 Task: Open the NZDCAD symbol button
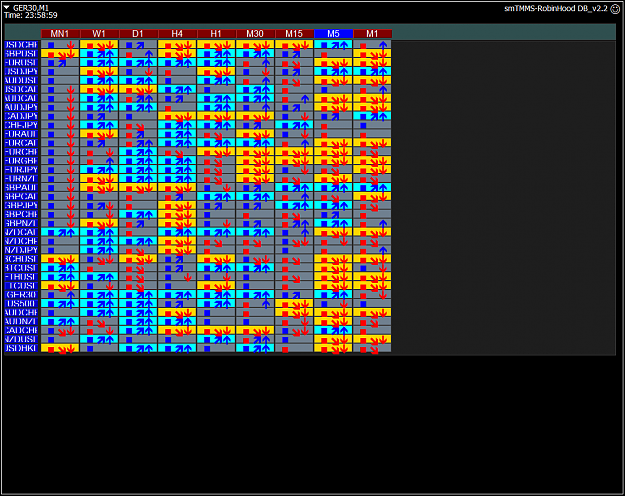(22, 232)
